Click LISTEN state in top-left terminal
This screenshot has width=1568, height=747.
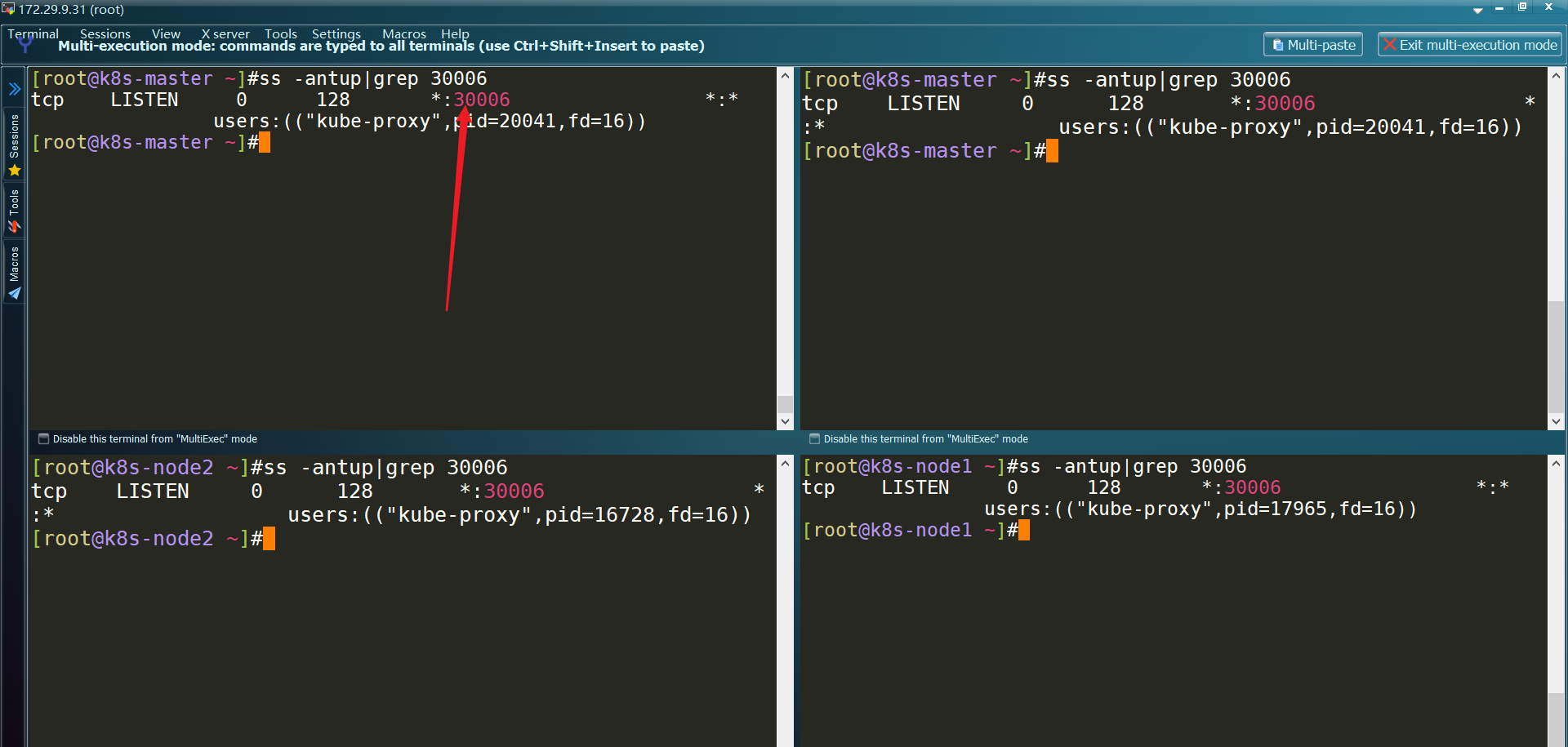(145, 100)
